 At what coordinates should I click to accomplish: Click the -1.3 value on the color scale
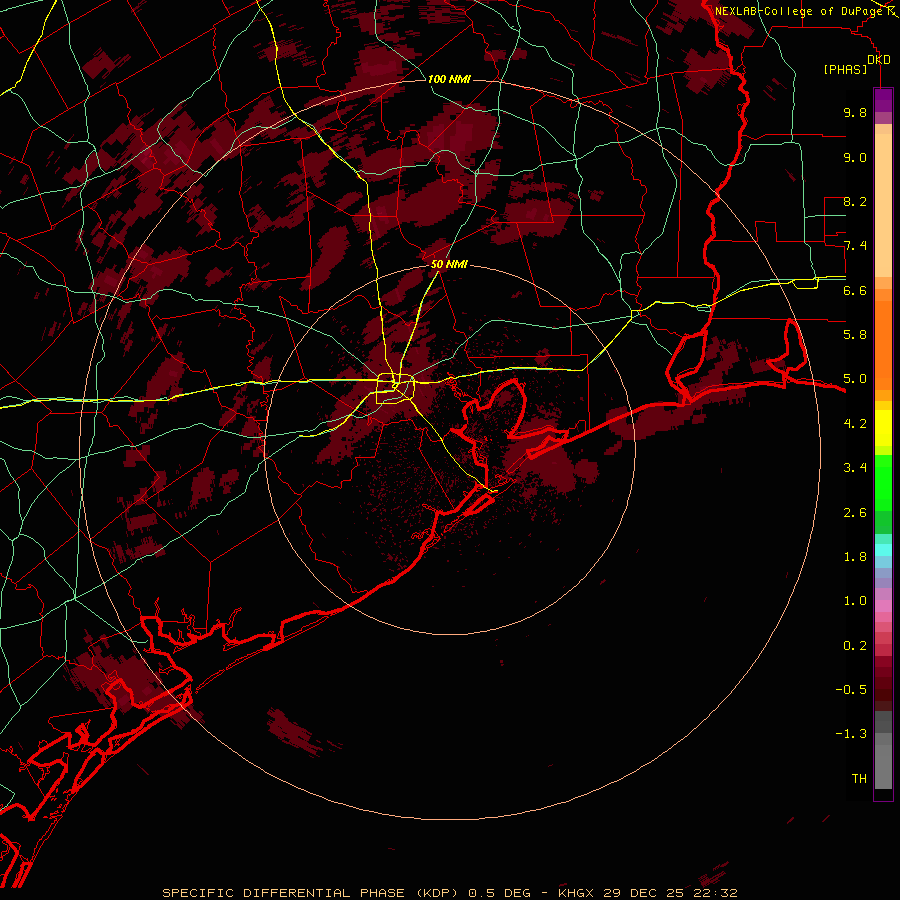(x=851, y=734)
